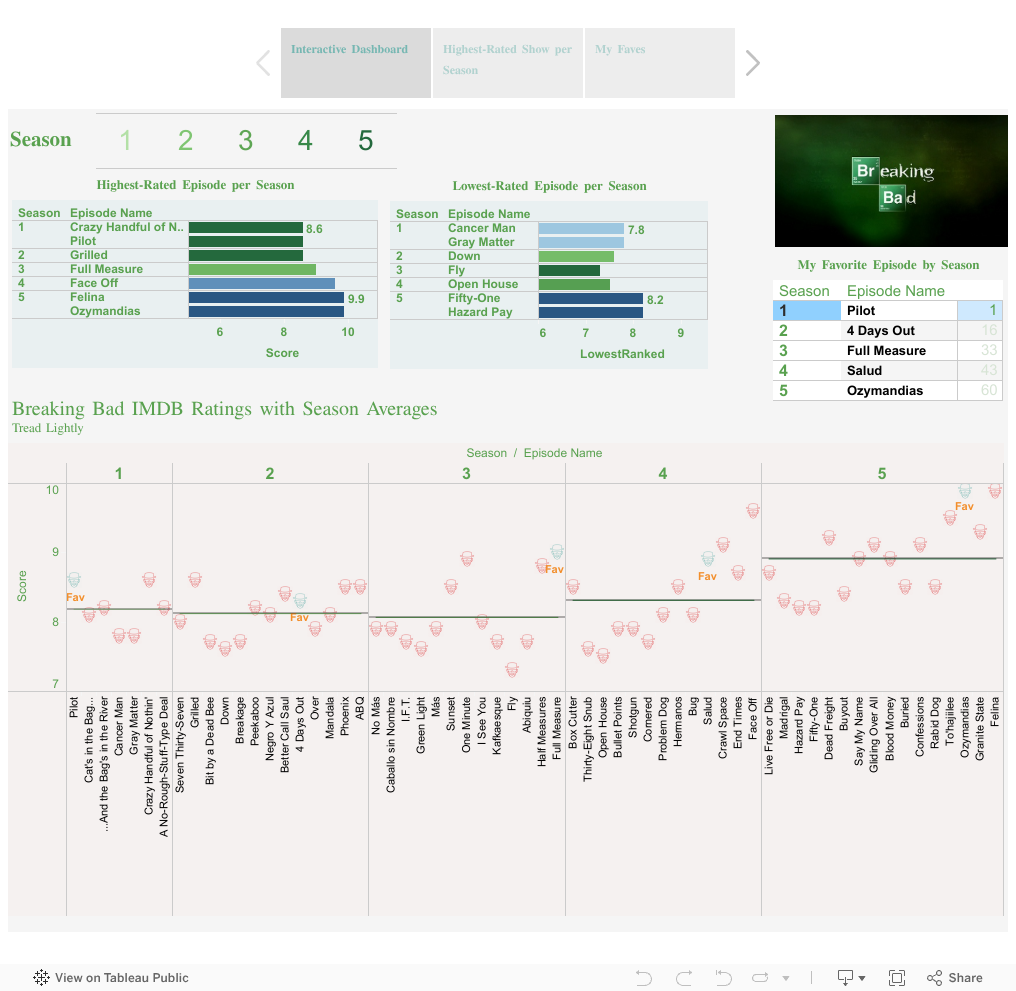Open the My Faves tab
The image size is (1016, 991).
tap(620, 49)
